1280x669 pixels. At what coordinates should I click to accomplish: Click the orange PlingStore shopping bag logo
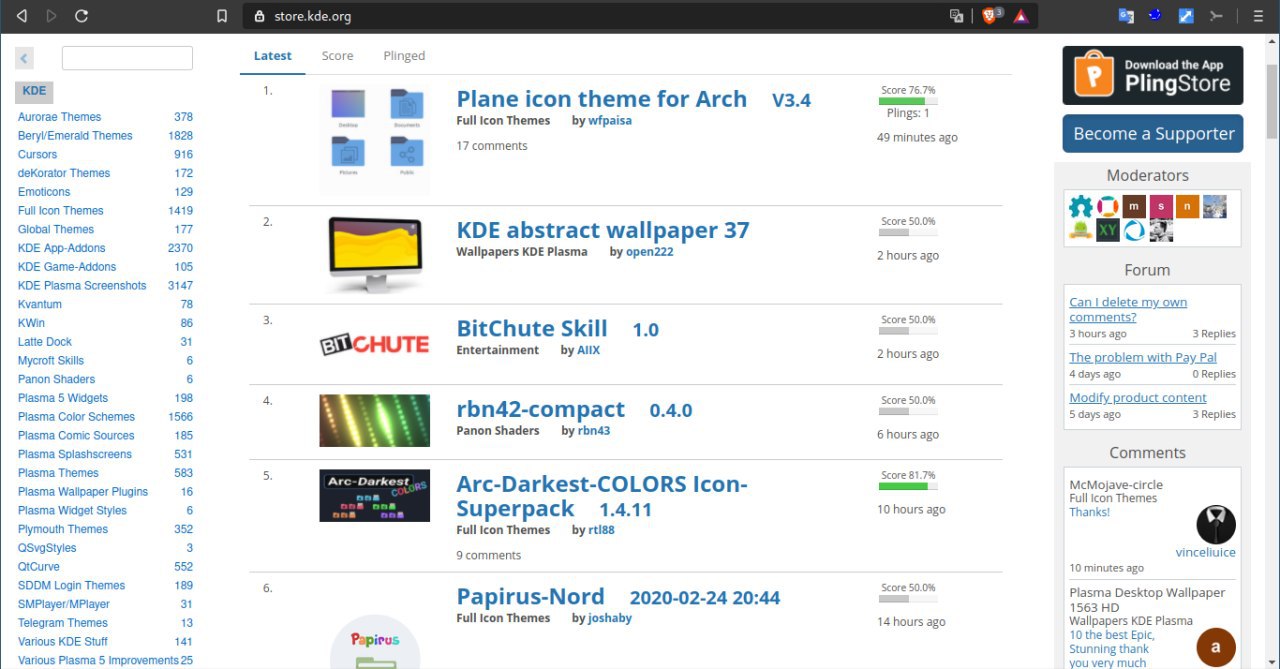[x=1094, y=75]
